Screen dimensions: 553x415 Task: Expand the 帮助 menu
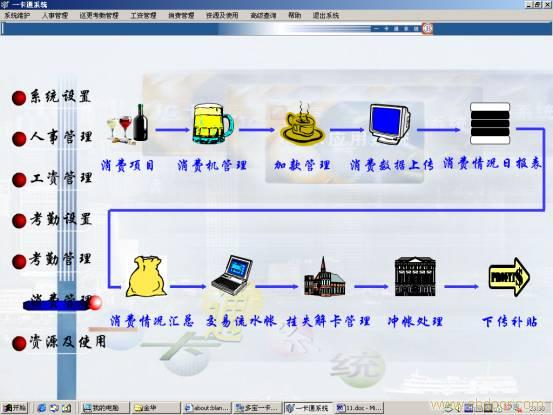(x=294, y=16)
